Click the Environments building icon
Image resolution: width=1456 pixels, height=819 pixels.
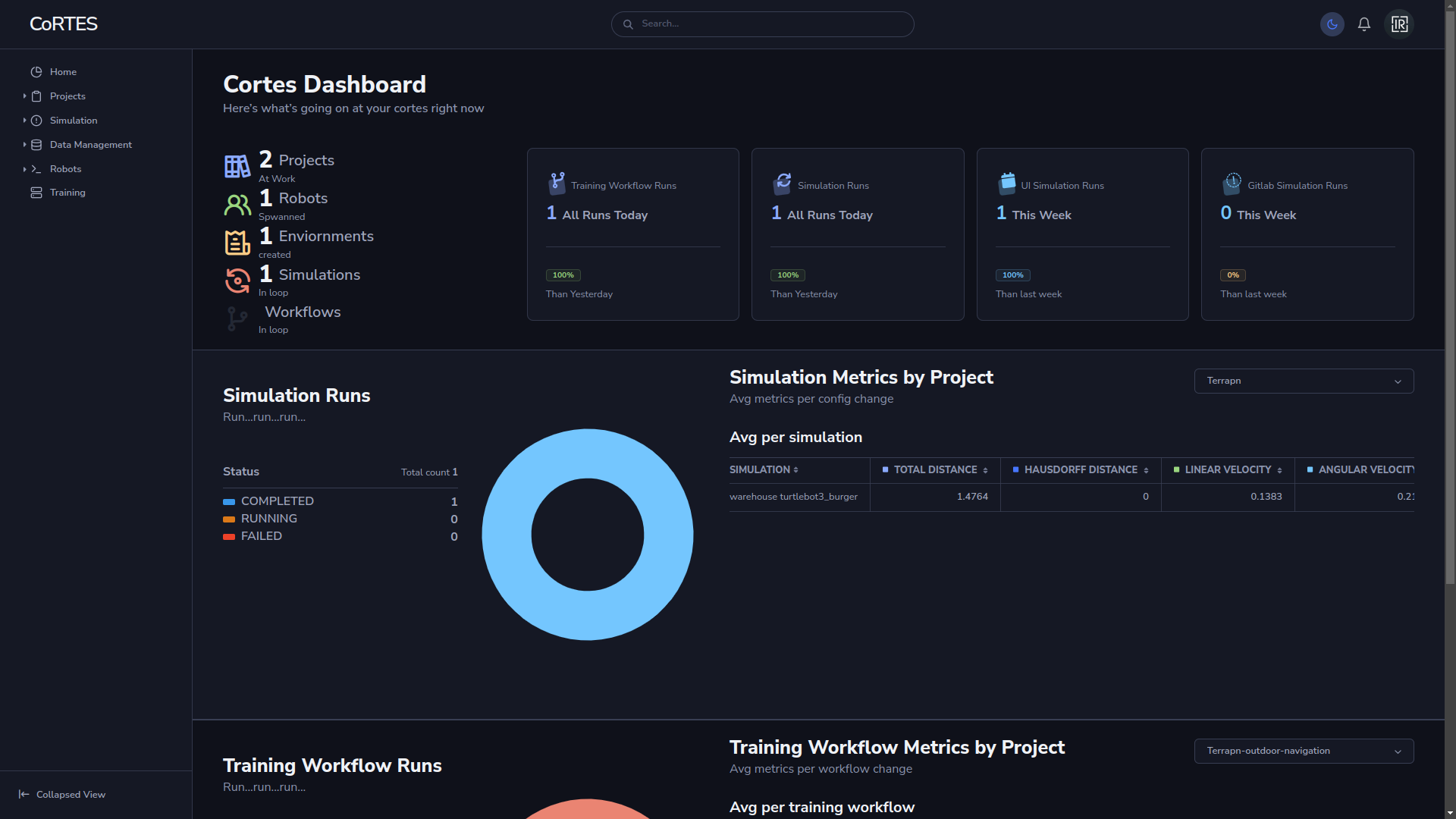pos(237,243)
